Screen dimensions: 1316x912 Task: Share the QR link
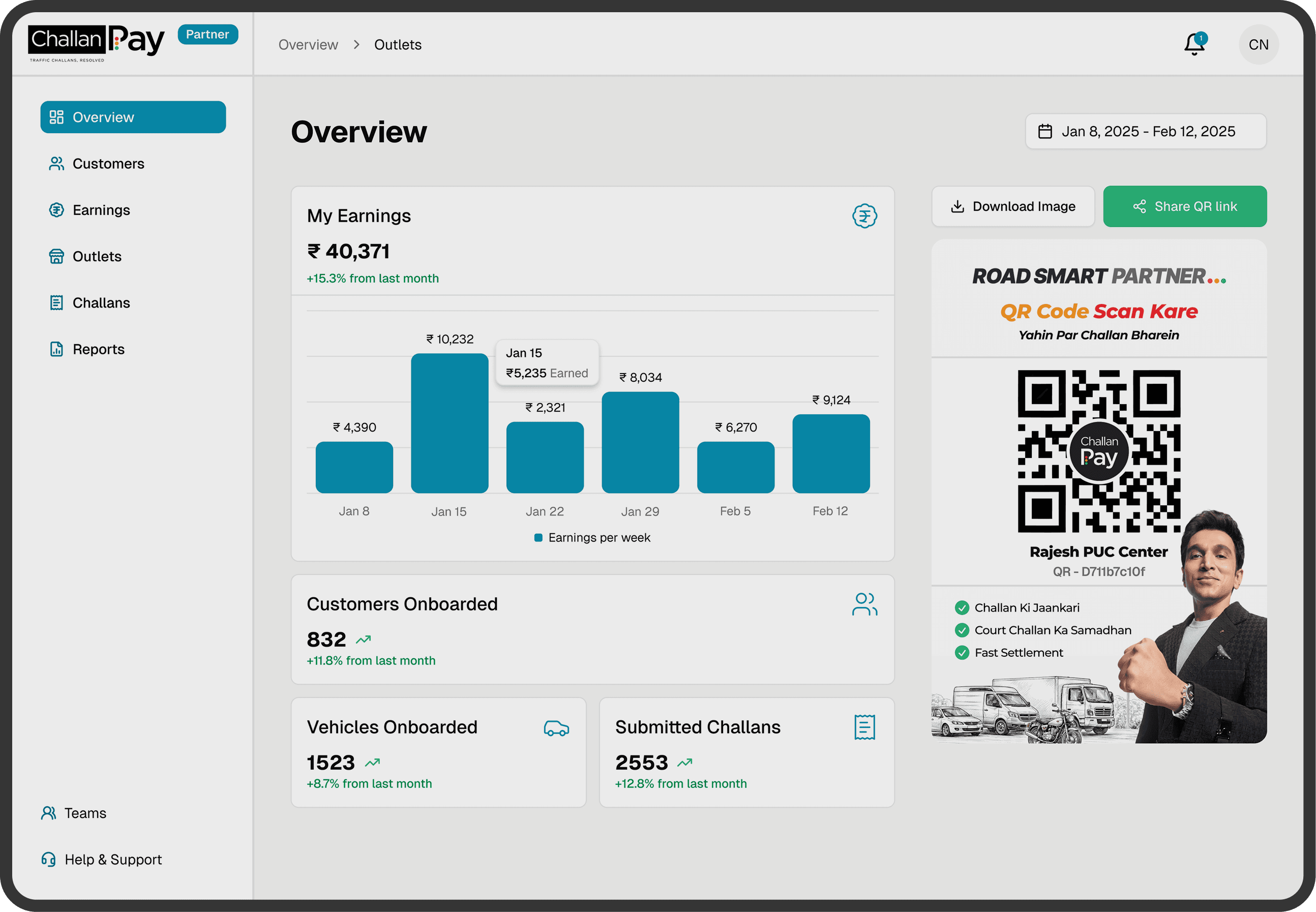(x=1184, y=206)
